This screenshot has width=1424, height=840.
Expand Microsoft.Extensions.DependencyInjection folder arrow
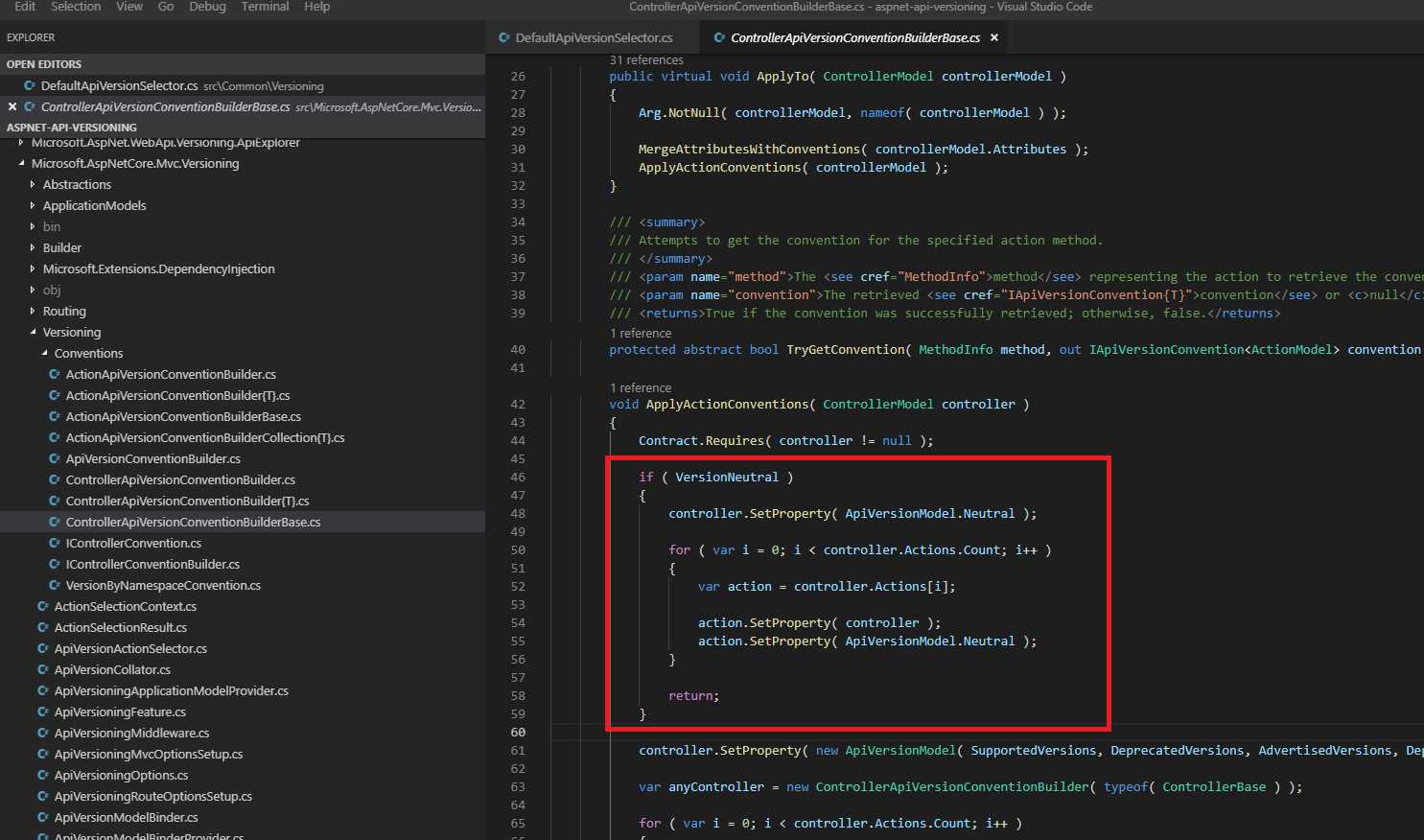(33, 268)
